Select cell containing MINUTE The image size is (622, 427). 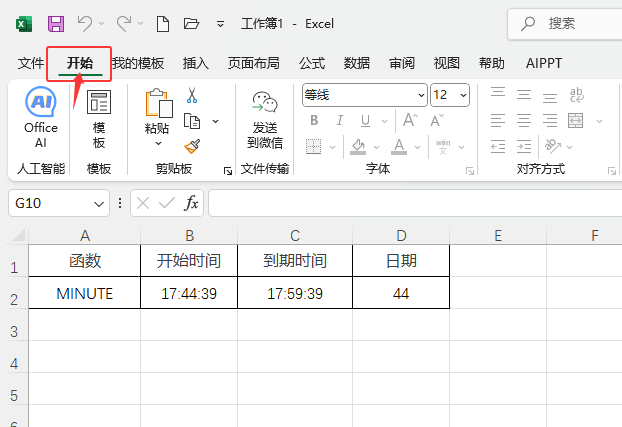coord(84,293)
